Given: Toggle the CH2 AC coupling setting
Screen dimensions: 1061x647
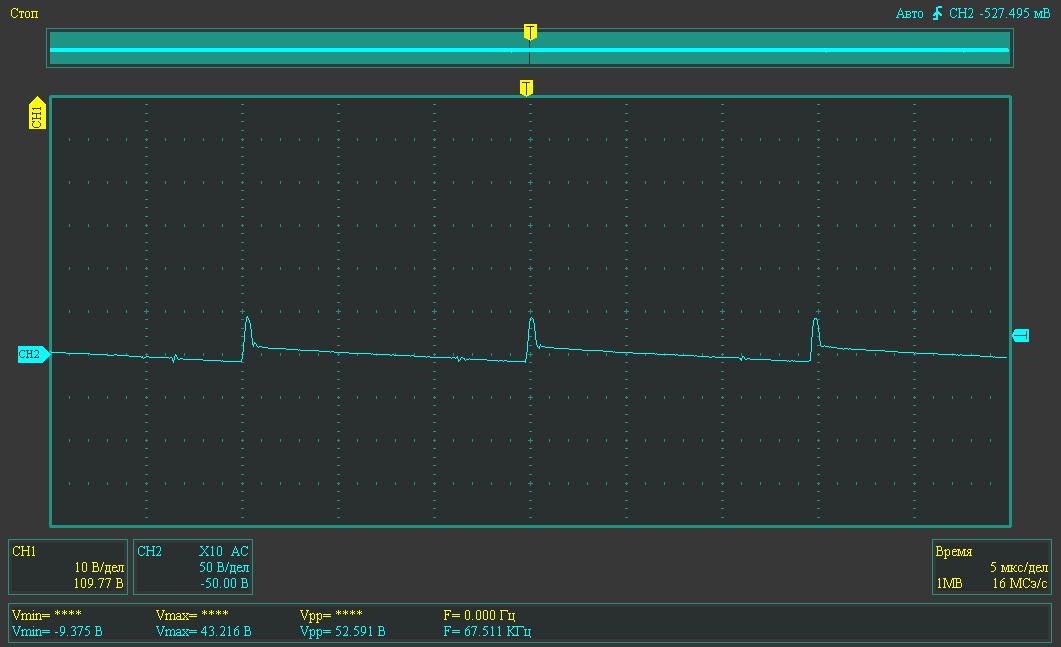Looking at the screenshot, I should pos(239,551).
